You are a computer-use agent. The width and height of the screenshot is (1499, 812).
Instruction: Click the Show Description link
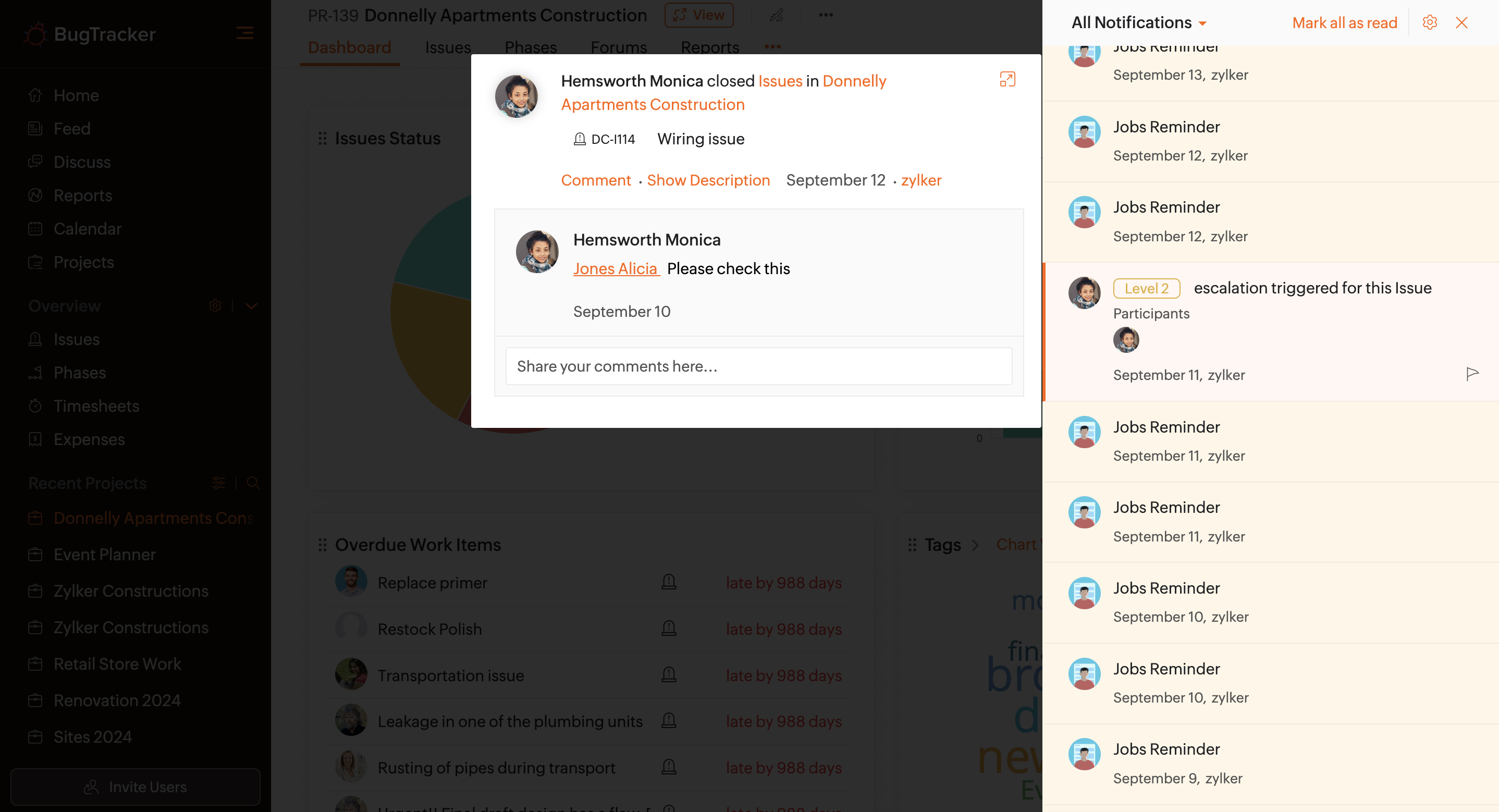708,180
